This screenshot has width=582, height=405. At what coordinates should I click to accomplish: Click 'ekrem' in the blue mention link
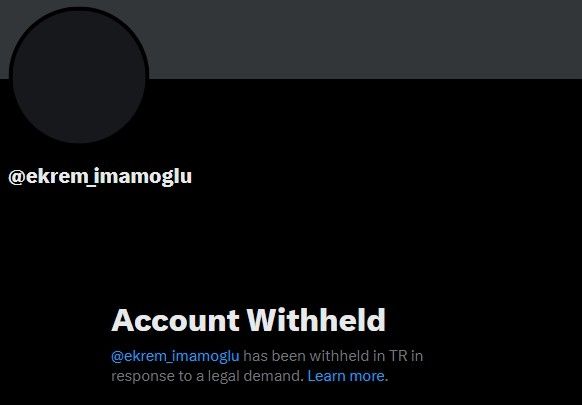tap(145, 356)
